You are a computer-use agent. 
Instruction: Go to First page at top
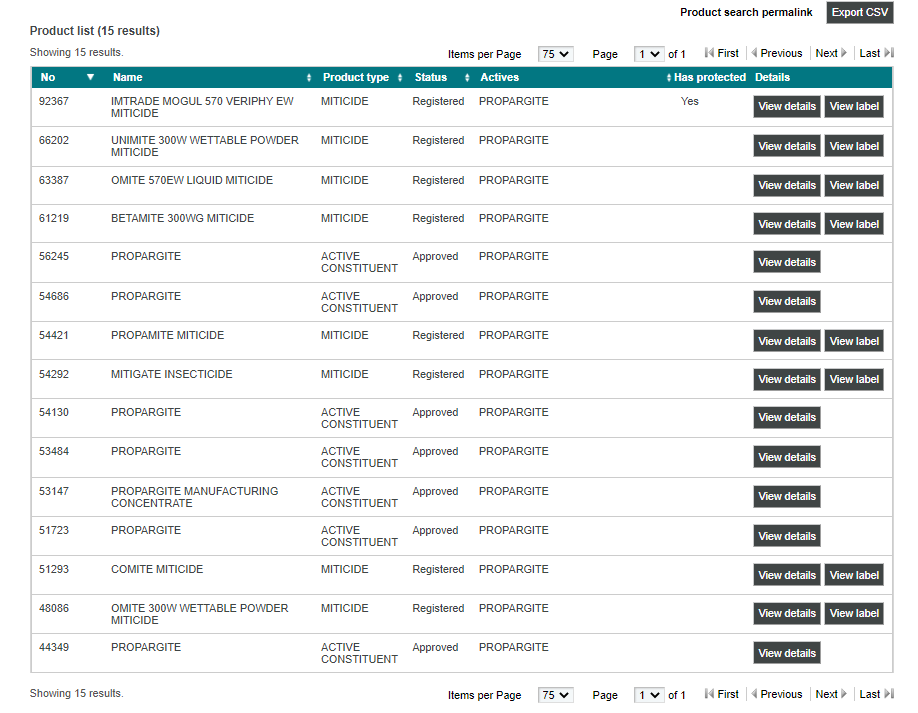point(722,53)
